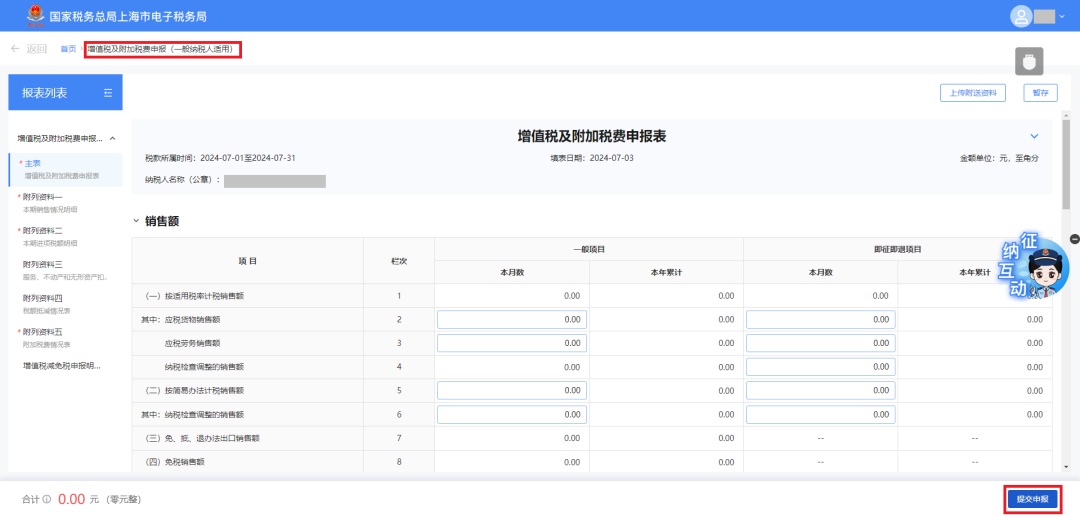Click the 即征即退项目 column header
Image resolution: width=1080 pixels, height=517 pixels.
click(x=897, y=249)
